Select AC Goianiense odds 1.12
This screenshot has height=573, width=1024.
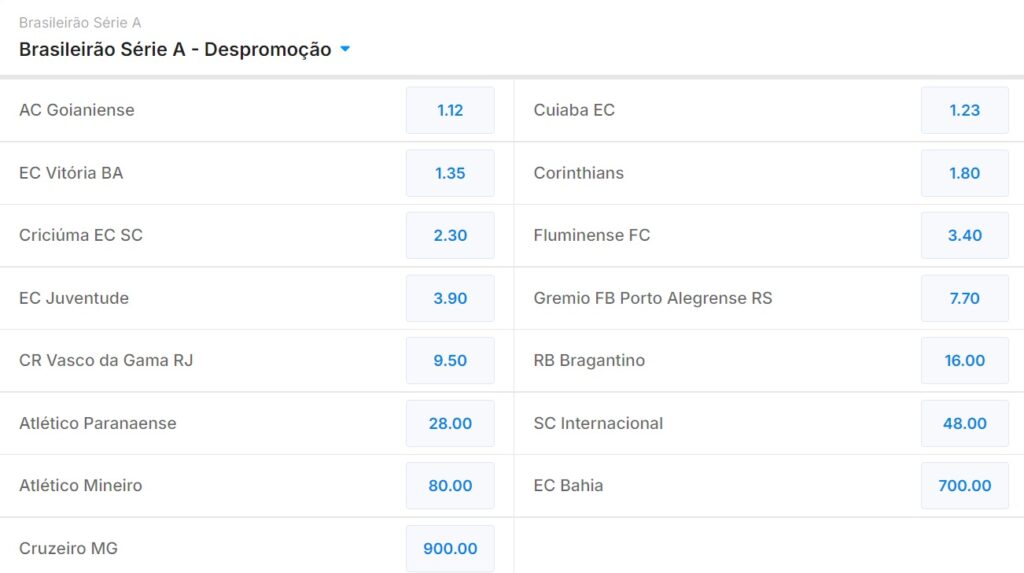[450, 110]
